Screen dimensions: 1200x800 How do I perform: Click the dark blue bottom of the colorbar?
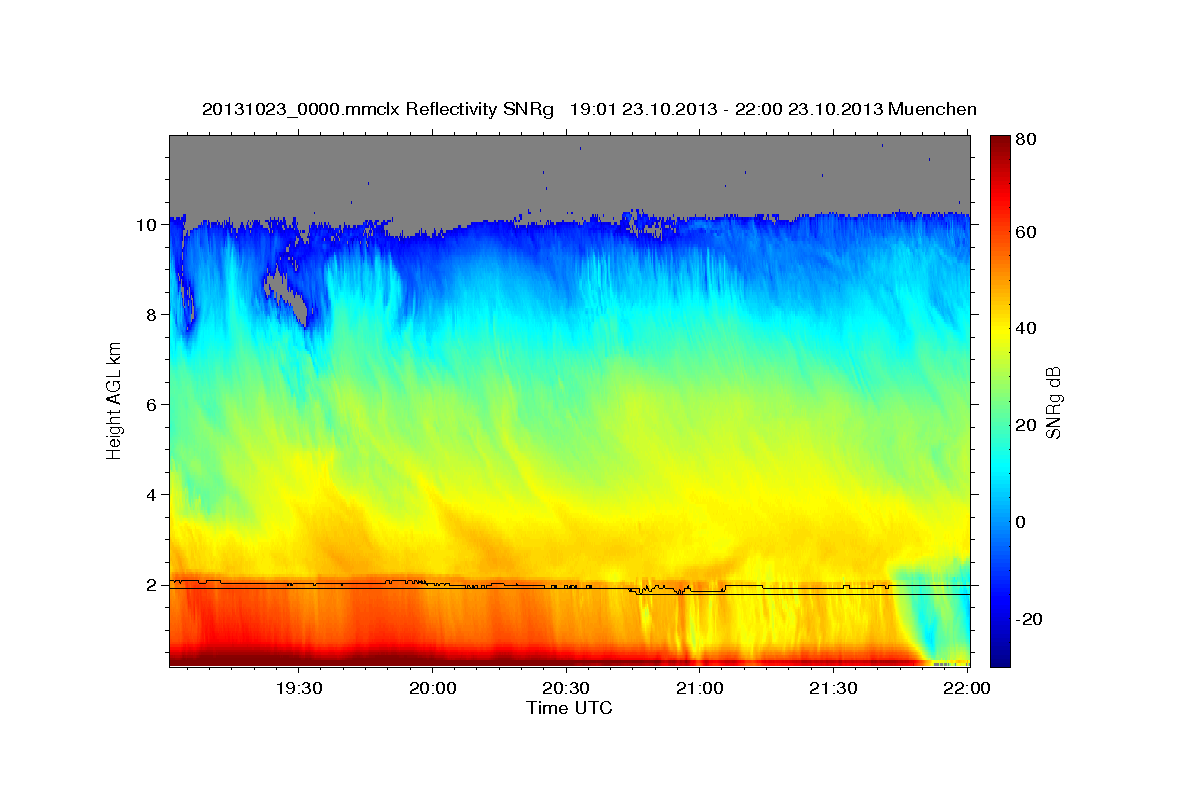1000,655
